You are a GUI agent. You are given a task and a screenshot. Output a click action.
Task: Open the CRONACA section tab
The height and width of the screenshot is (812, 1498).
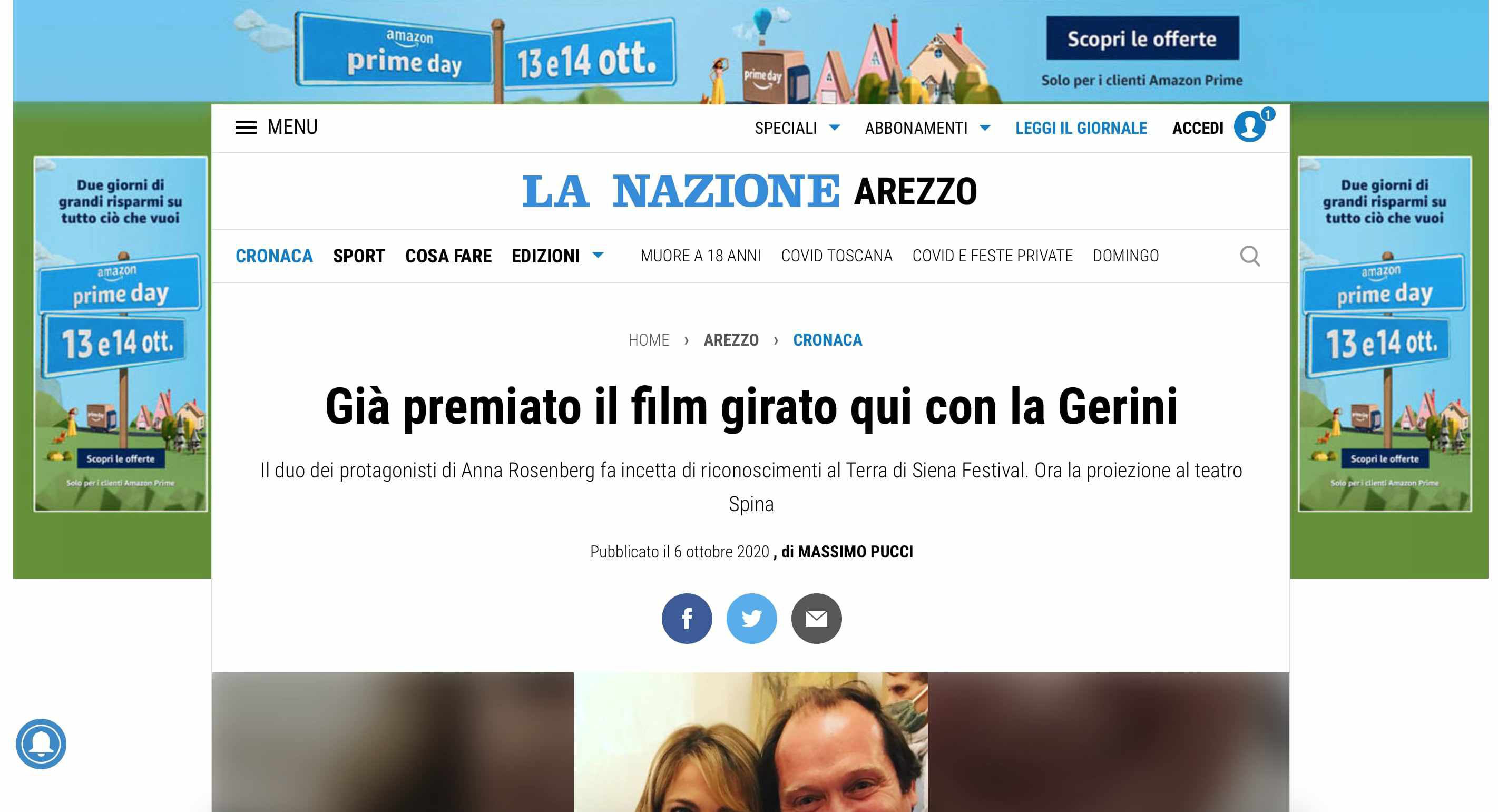point(274,256)
